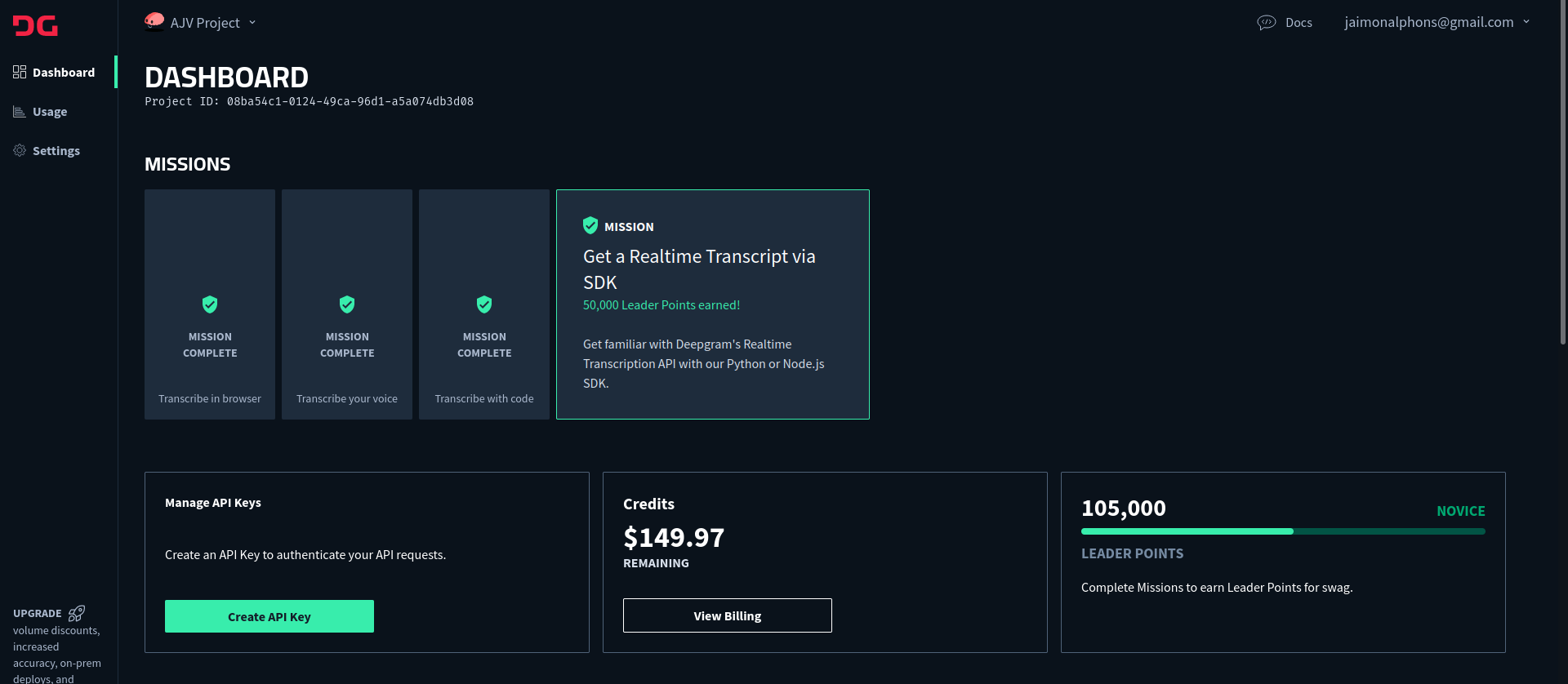Go to the Usage page
Screen dimensions: 1568x684
point(59,111)
